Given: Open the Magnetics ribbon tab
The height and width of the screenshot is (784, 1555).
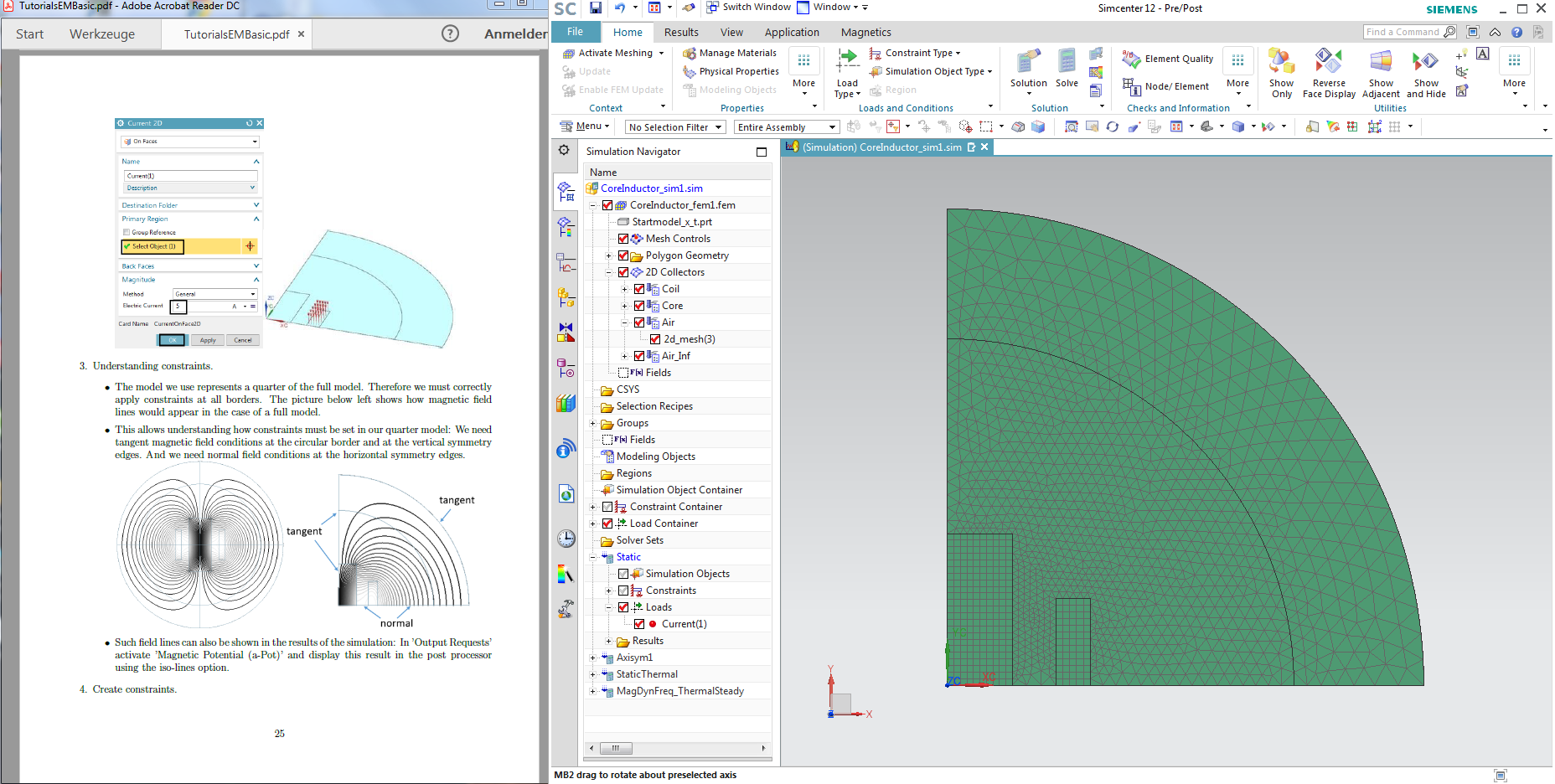Looking at the screenshot, I should (865, 32).
